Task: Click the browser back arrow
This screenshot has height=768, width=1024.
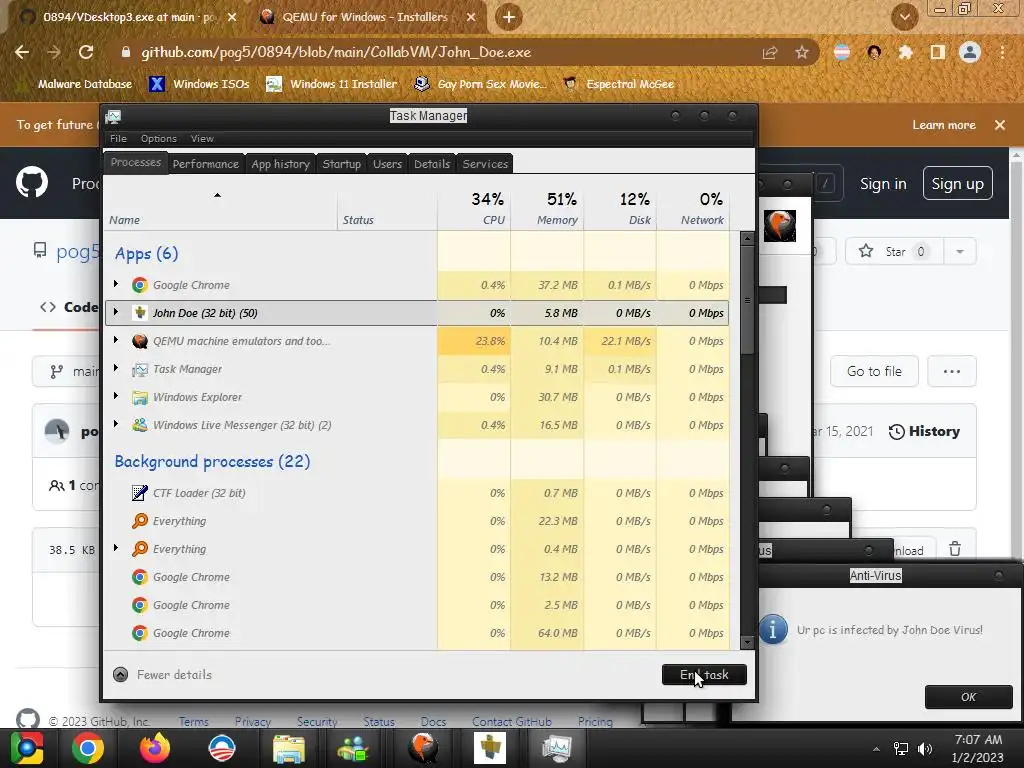Action: click(x=22, y=52)
